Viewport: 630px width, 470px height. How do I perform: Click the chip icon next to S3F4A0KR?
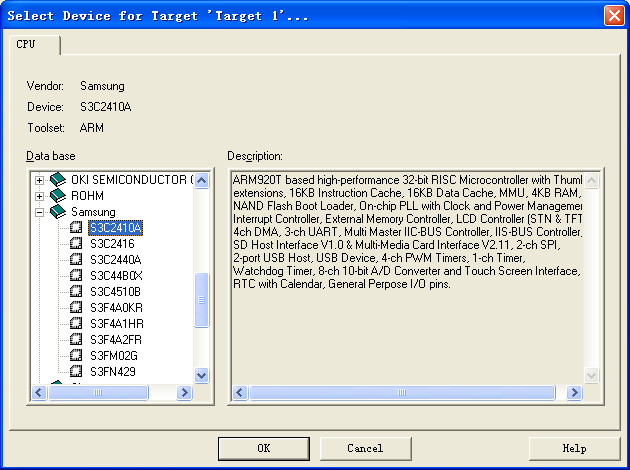pyautogui.click(x=76, y=307)
